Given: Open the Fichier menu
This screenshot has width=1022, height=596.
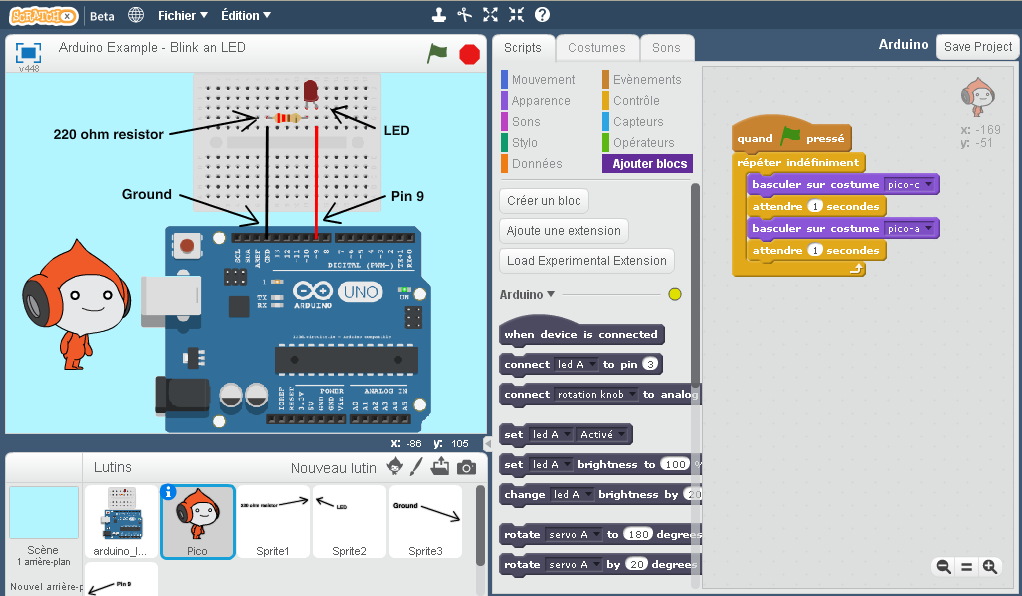Looking at the screenshot, I should click(x=182, y=16).
